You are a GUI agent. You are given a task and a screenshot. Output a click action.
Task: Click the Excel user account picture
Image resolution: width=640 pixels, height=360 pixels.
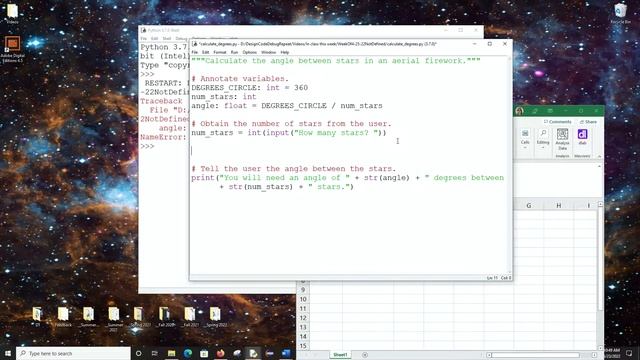(x=520, y=111)
